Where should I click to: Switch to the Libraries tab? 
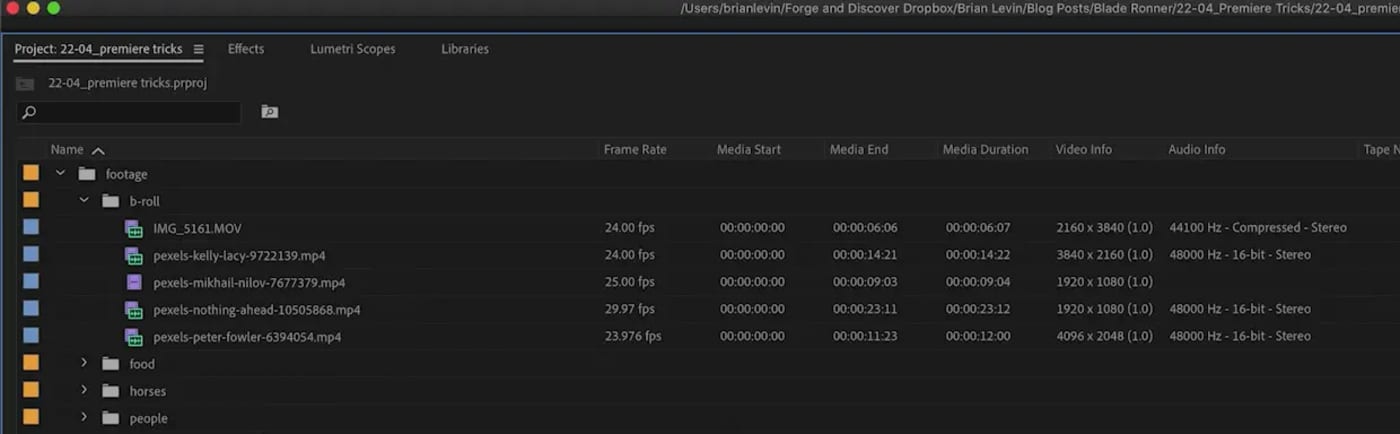[x=465, y=49]
